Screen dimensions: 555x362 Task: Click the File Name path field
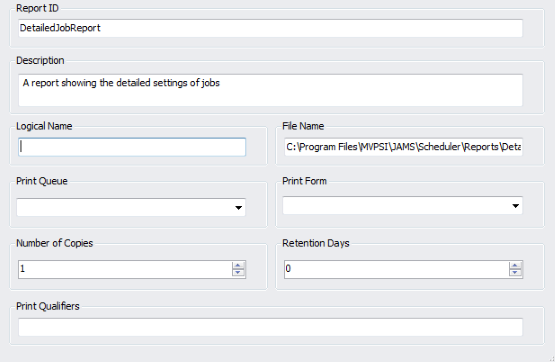(403, 147)
